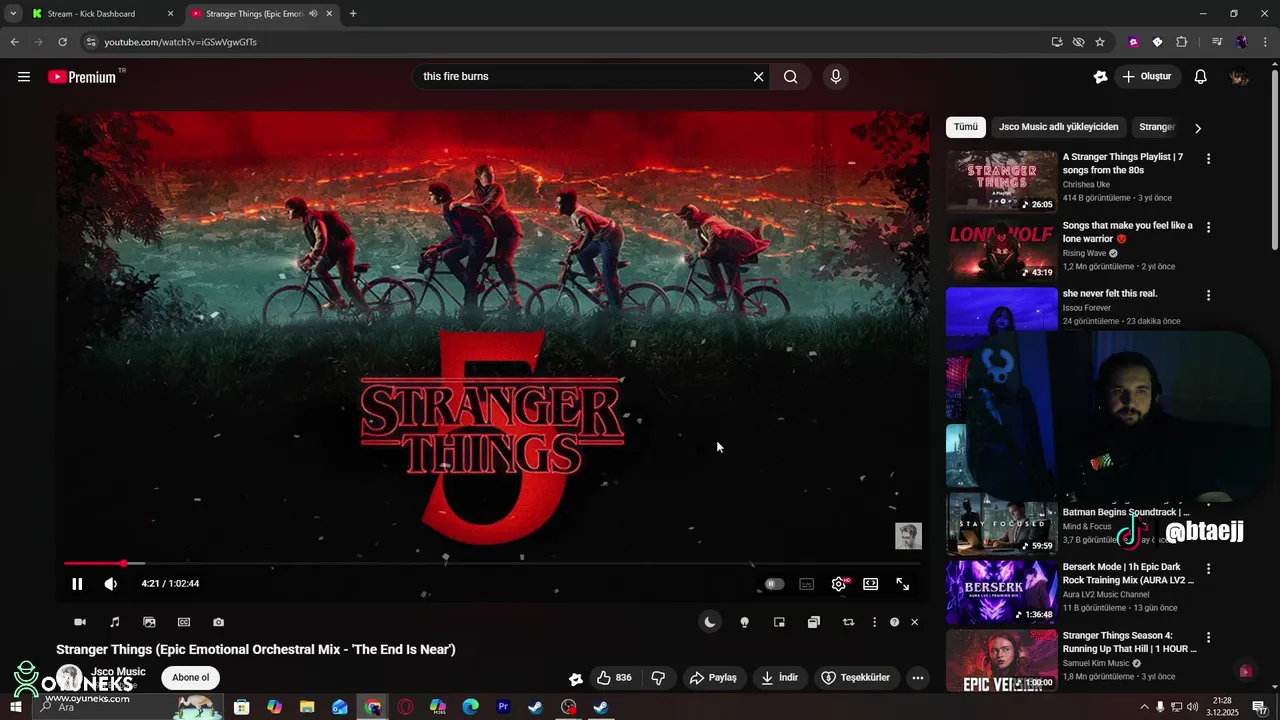Open options for she never felt video
This screenshot has height=720, width=1280.
[1208, 296]
